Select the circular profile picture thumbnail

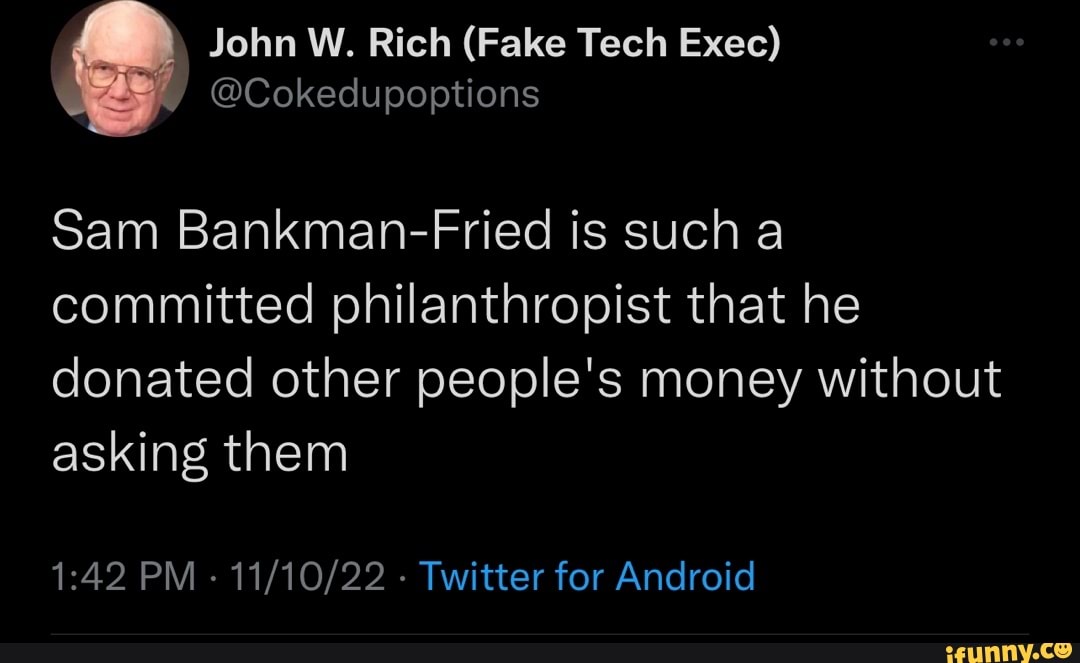click(118, 65)
